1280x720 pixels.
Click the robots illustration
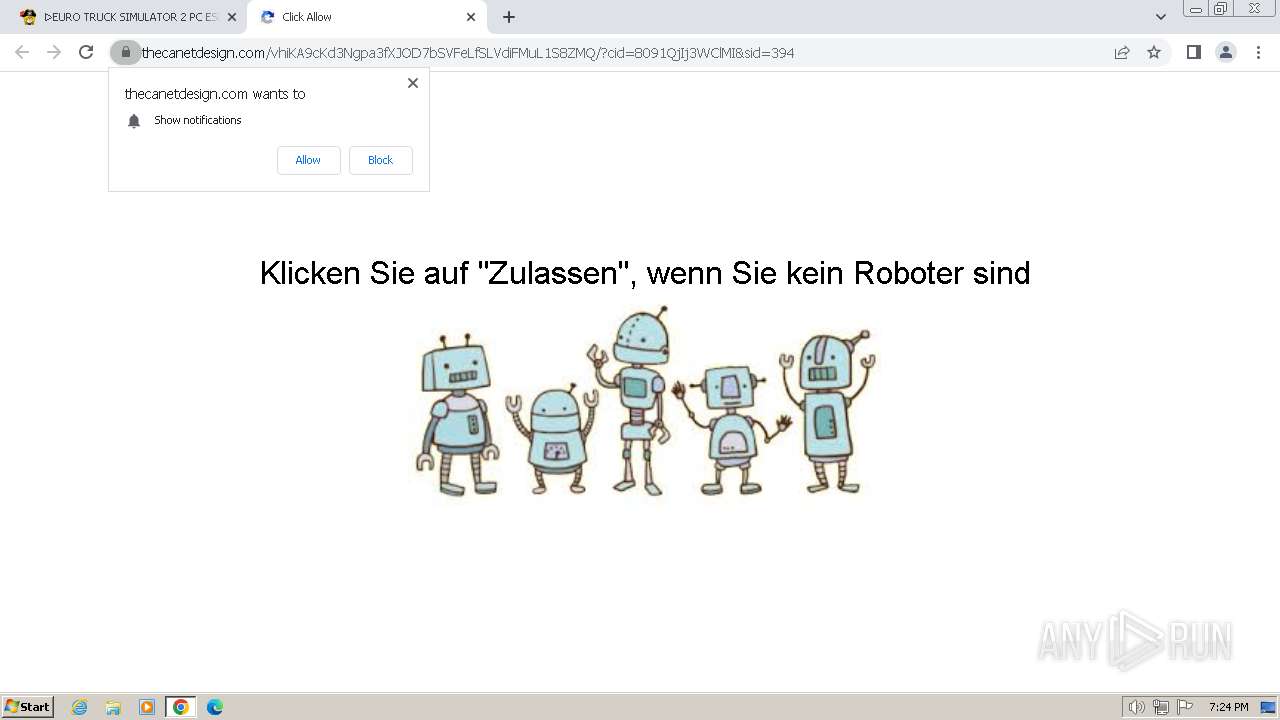click(x=645, y=401)
